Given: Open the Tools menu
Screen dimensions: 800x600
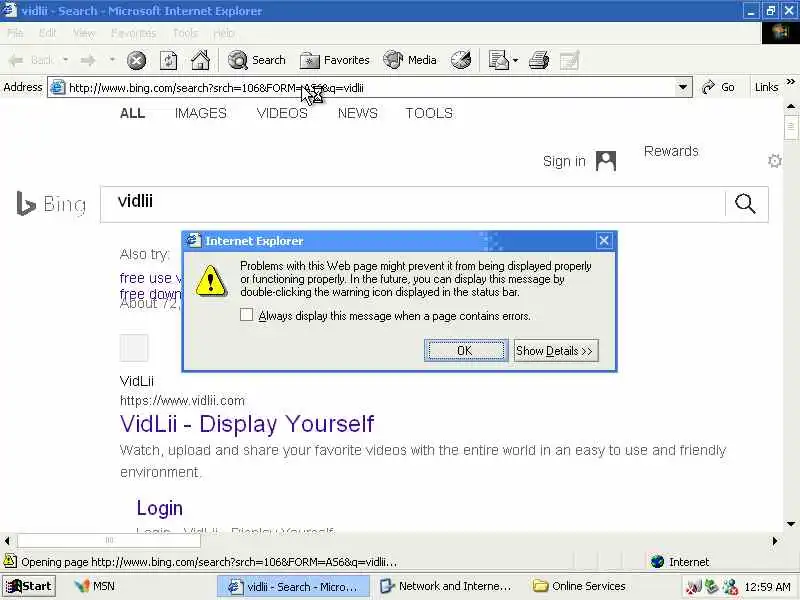Looking at the screenshot, I should tap(185, 33).
